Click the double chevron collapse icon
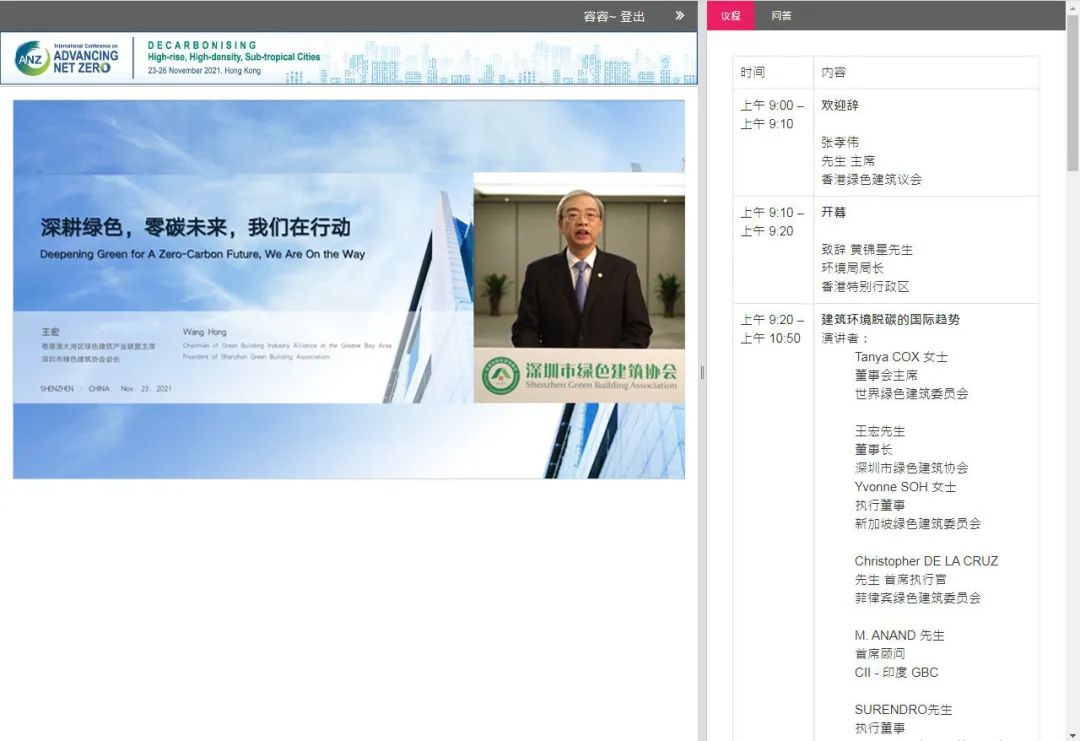 680,16
